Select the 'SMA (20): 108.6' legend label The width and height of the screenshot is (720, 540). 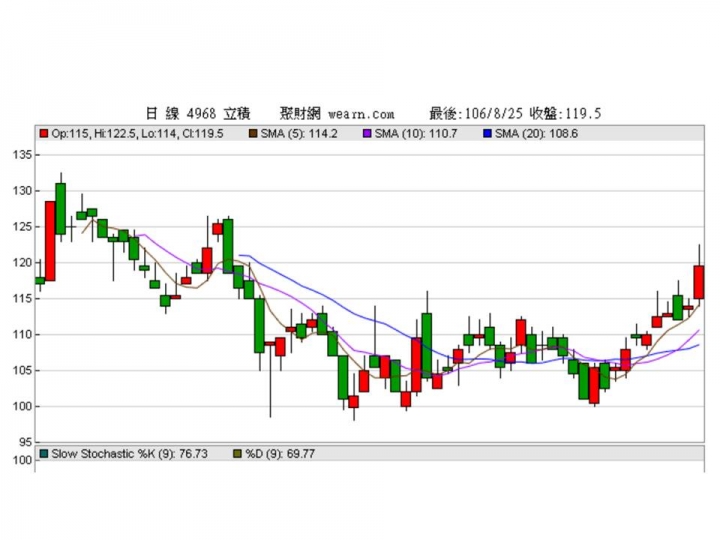(x=536, y=134)
